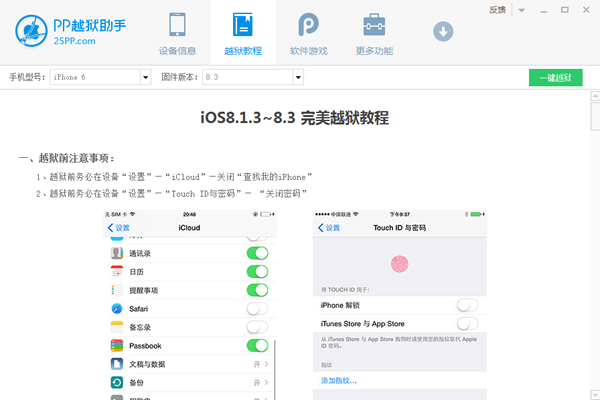Open the 手机型号 dropdown arrow
Image resolution: width=600 pixels, height=400 pixels.
(x=145, y=77)
